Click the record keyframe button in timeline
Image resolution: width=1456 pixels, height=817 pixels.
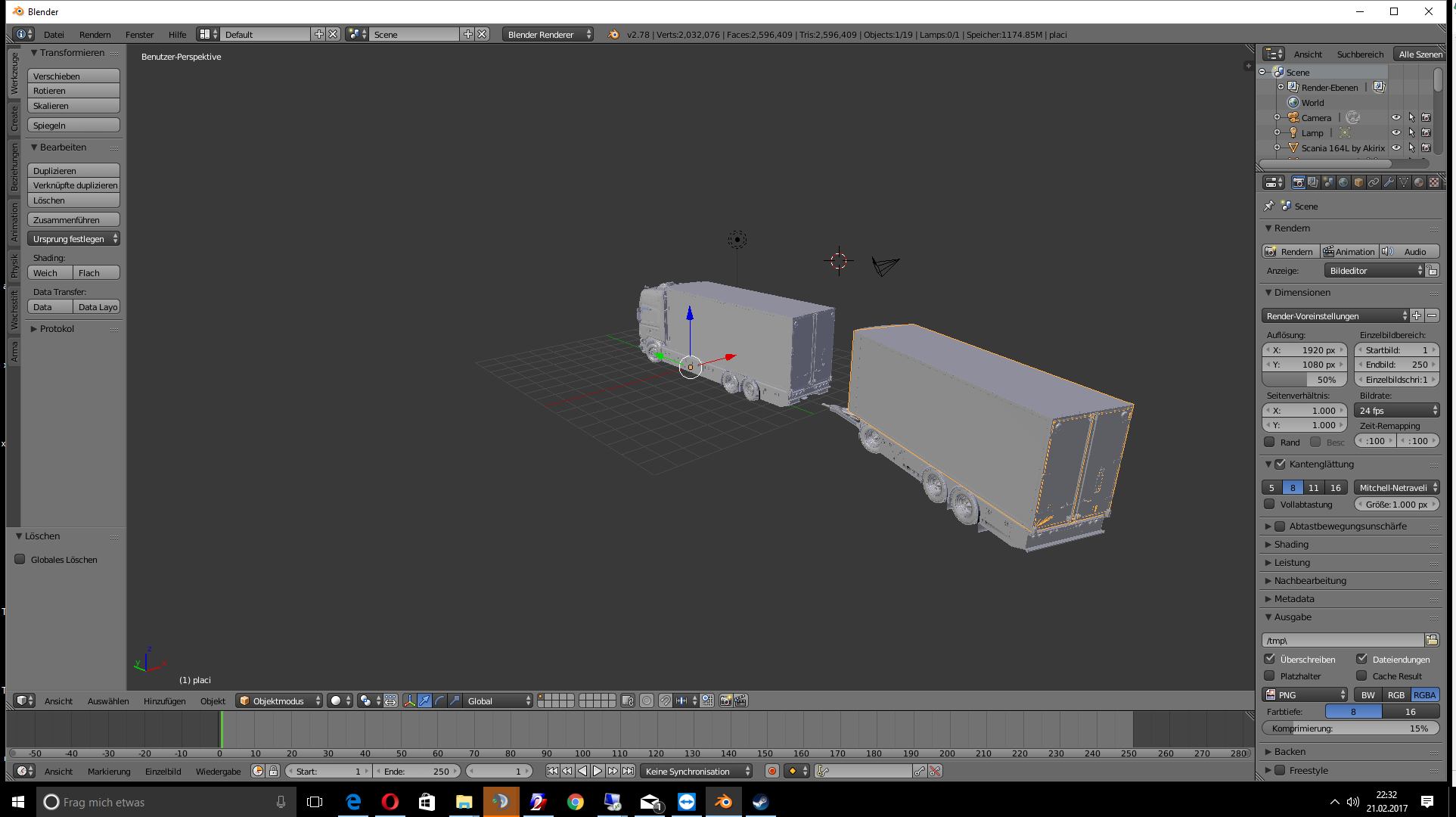[x=771, y=771]
